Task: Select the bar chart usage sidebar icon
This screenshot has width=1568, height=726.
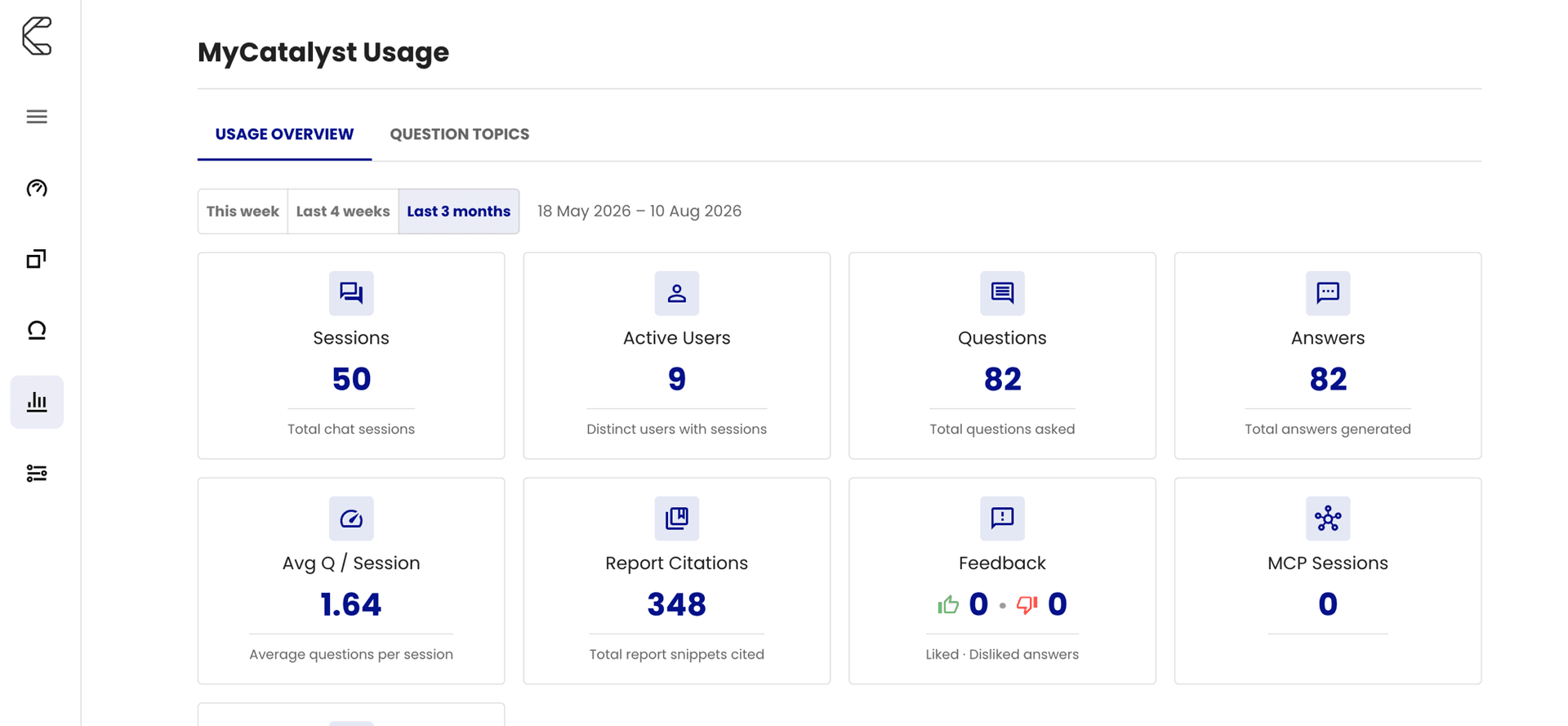Action: pyautogui.click(x=37, y=402)
